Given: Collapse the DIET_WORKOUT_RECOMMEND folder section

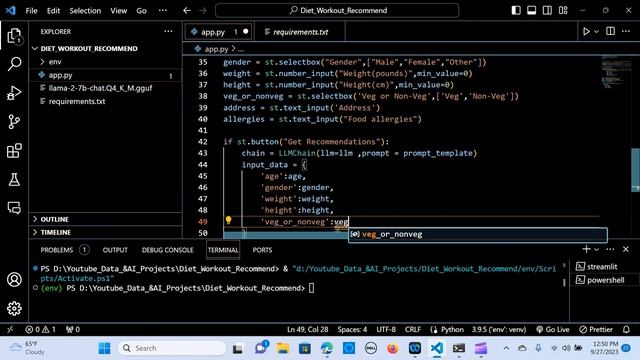Looking at the screenshot, I should pyautogui.click(x=89, y=49).
